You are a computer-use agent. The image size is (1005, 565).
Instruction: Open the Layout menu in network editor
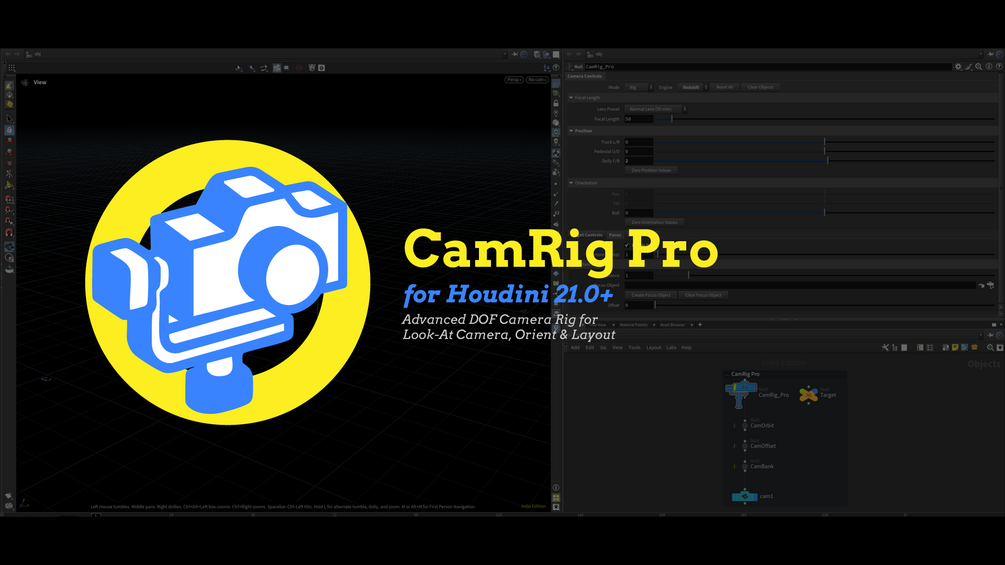pos(654,348)
